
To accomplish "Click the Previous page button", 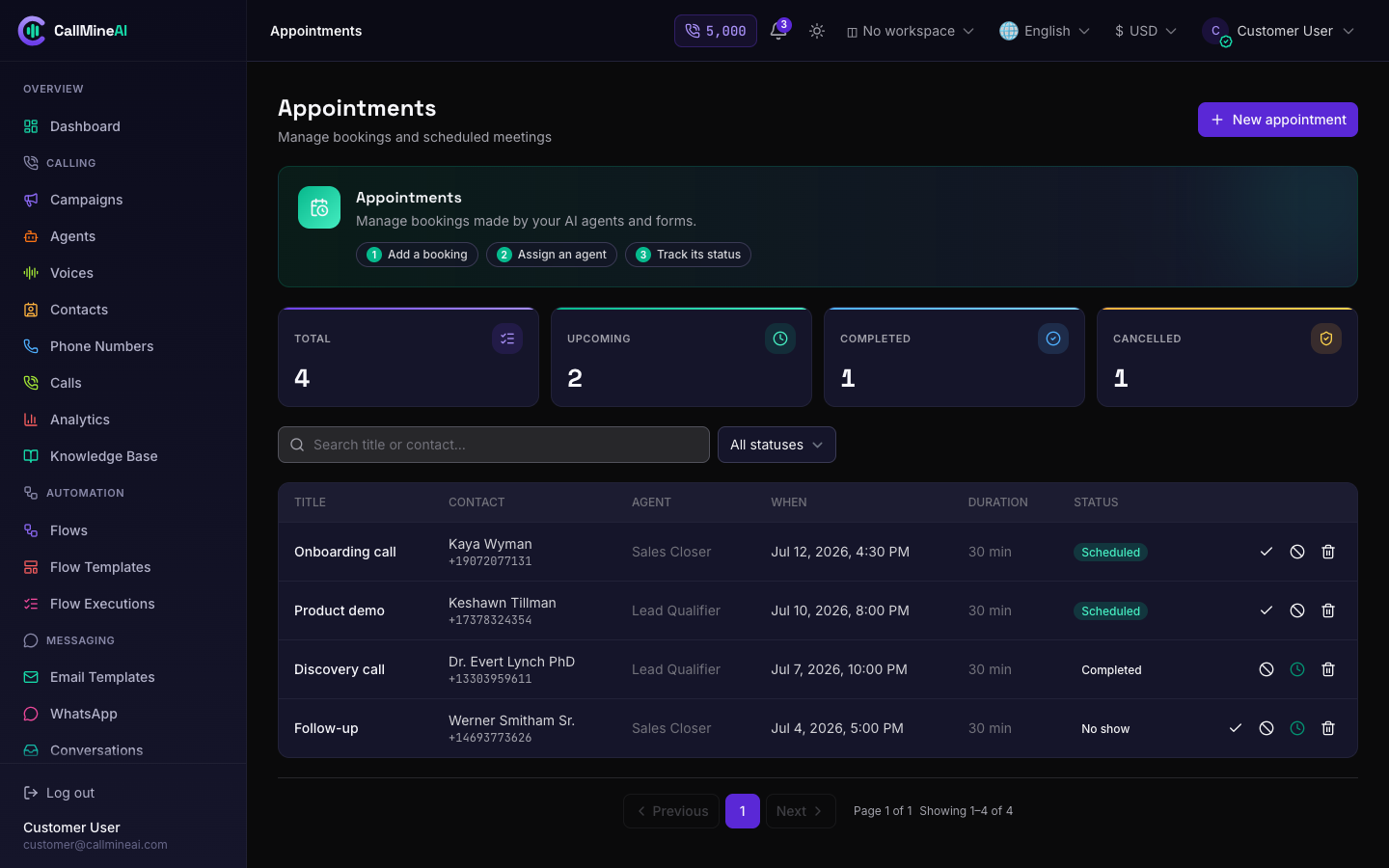I will click(671, 811).
